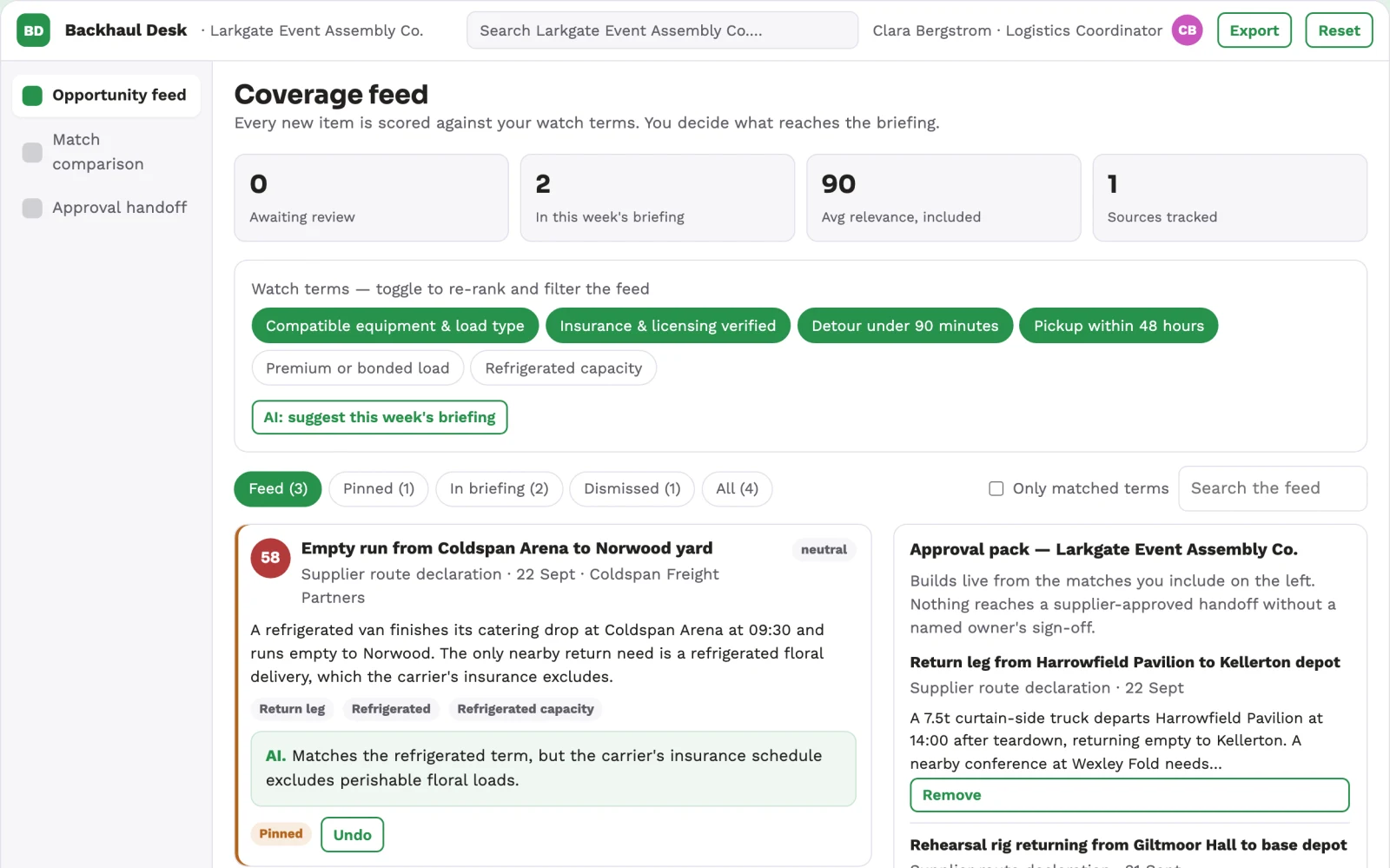This screenshot has height=868, width=1390.
Task: Click the BD Backhaul Desk logo icon
Action: click(33, 30)
